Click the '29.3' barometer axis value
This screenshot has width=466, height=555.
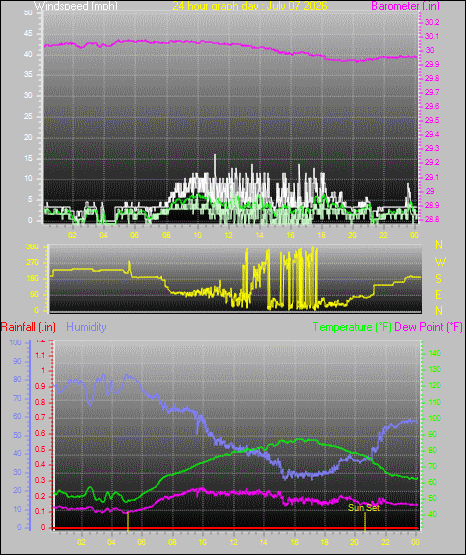pos(432,148)
